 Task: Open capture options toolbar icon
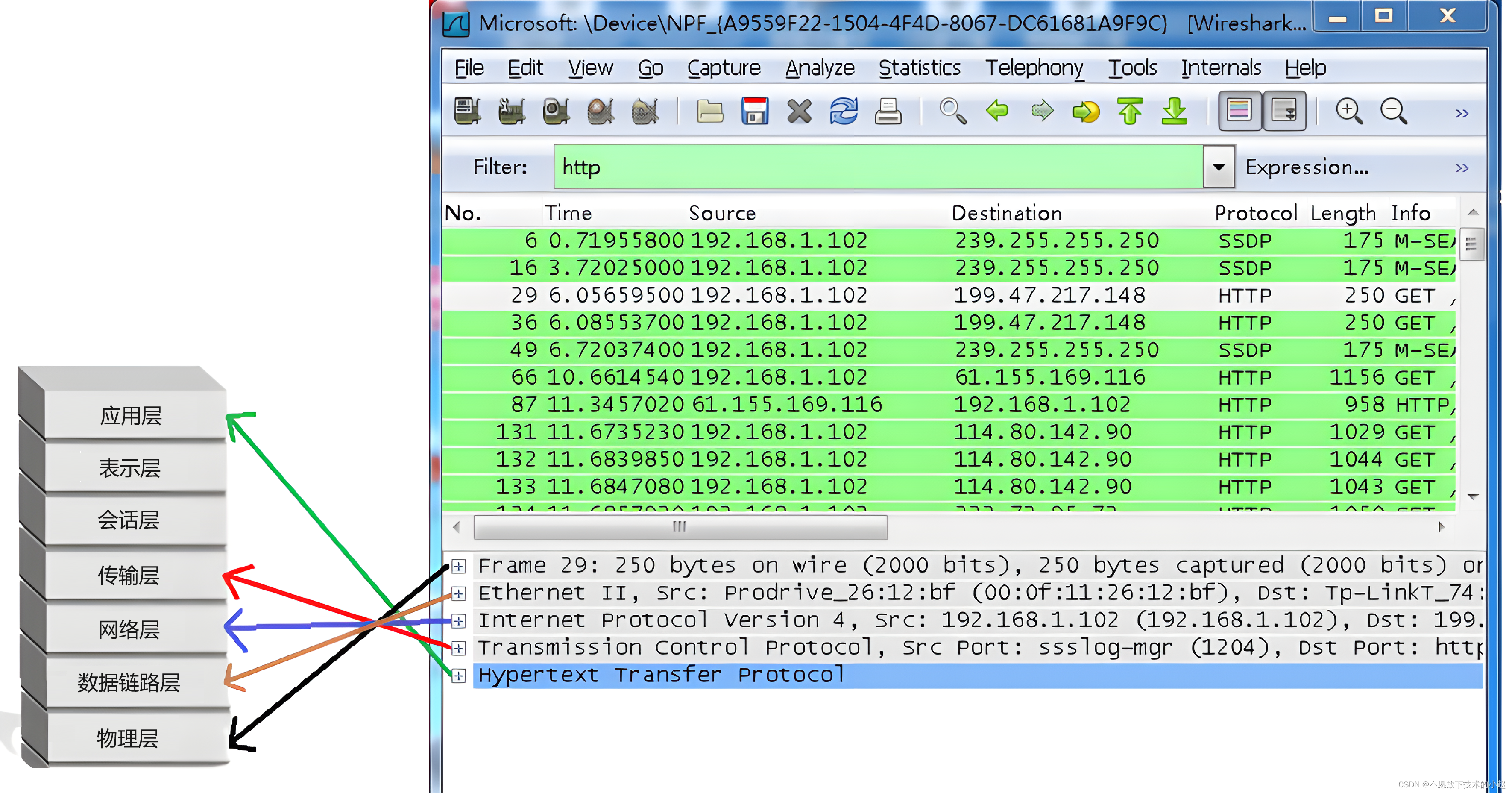512,111
